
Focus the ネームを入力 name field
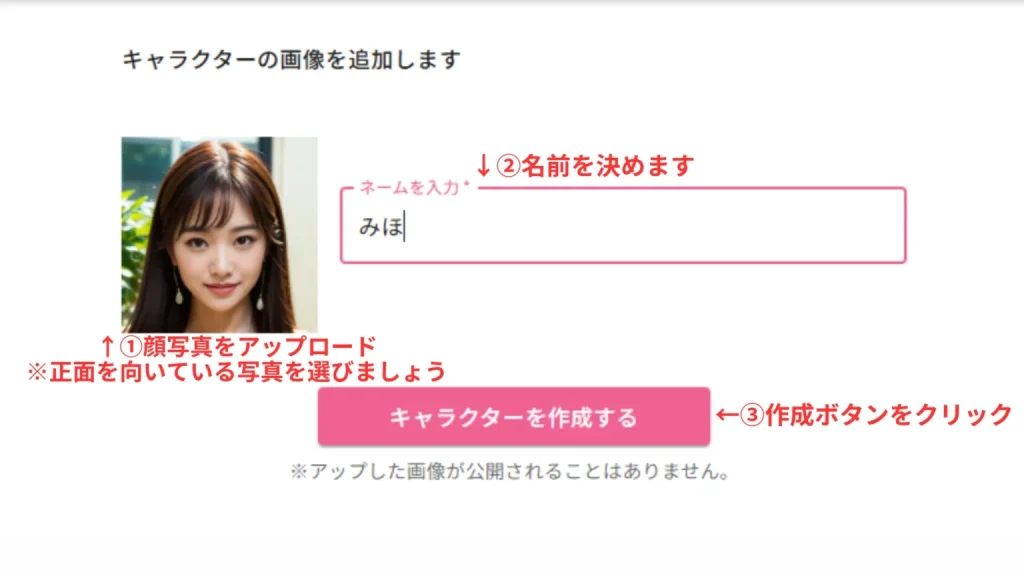[x=623, y=226]
